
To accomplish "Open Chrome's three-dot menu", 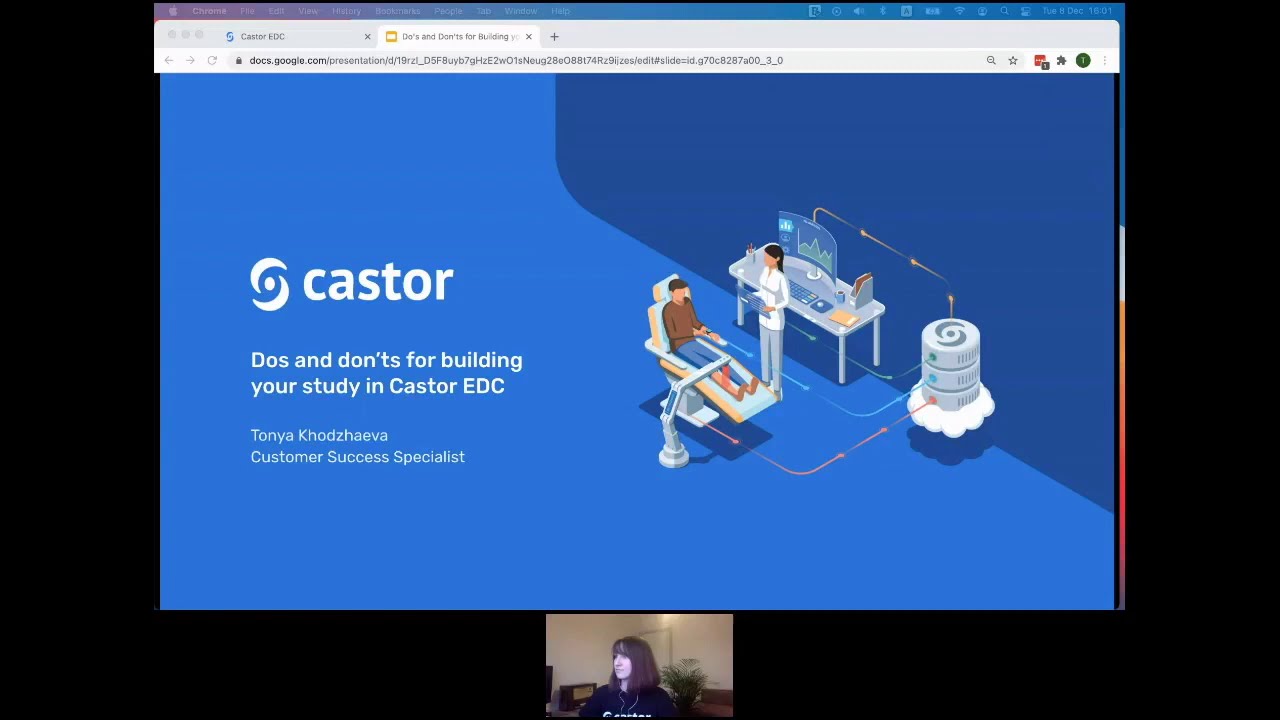I will pos(1104,61).
